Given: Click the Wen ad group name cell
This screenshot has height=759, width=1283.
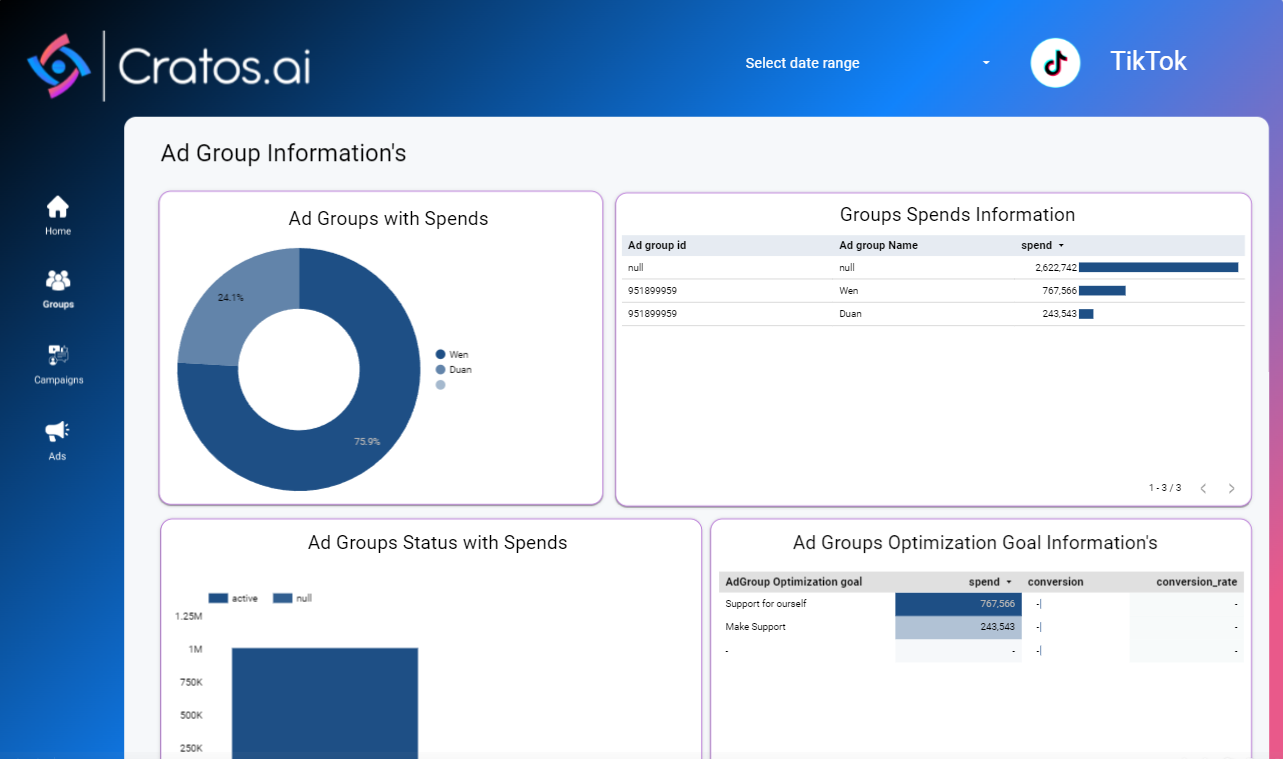Looking at the screenshot, I should coord(848,290).
